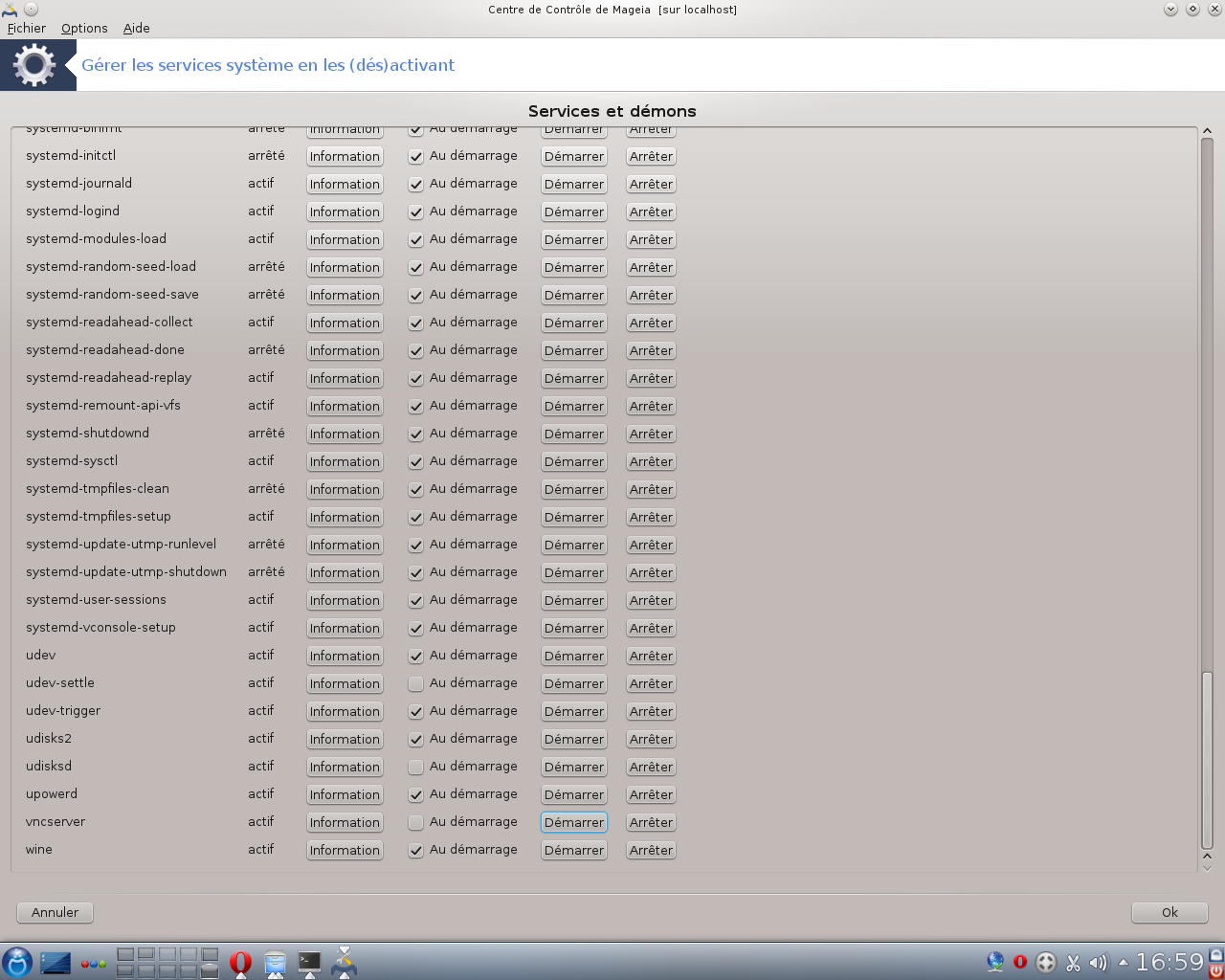
Task: Click the services list scrollbar thumb
Action: tap(1207, 760)
